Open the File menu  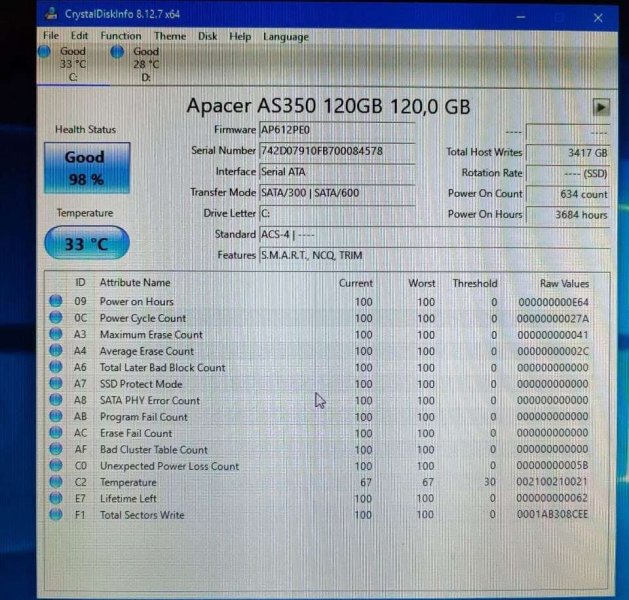[x=51, y=37]
